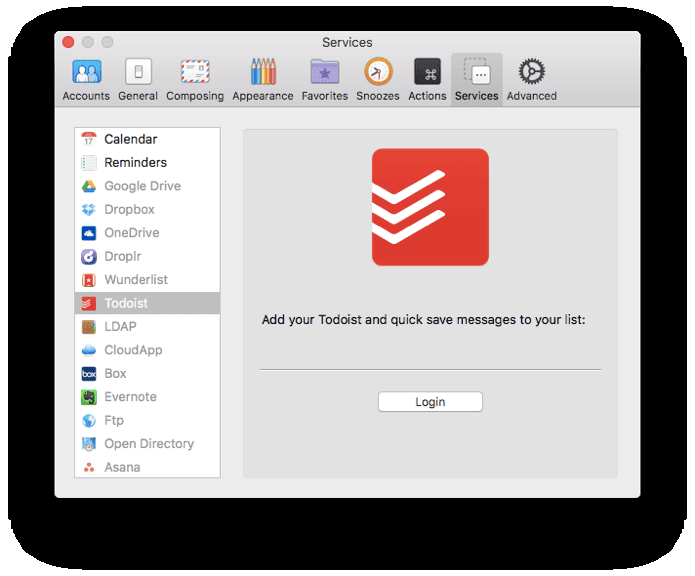The height and width of the screenshot is (576, 695).
Task: Select Google Drive text in the list
Action: coord(143,186)
